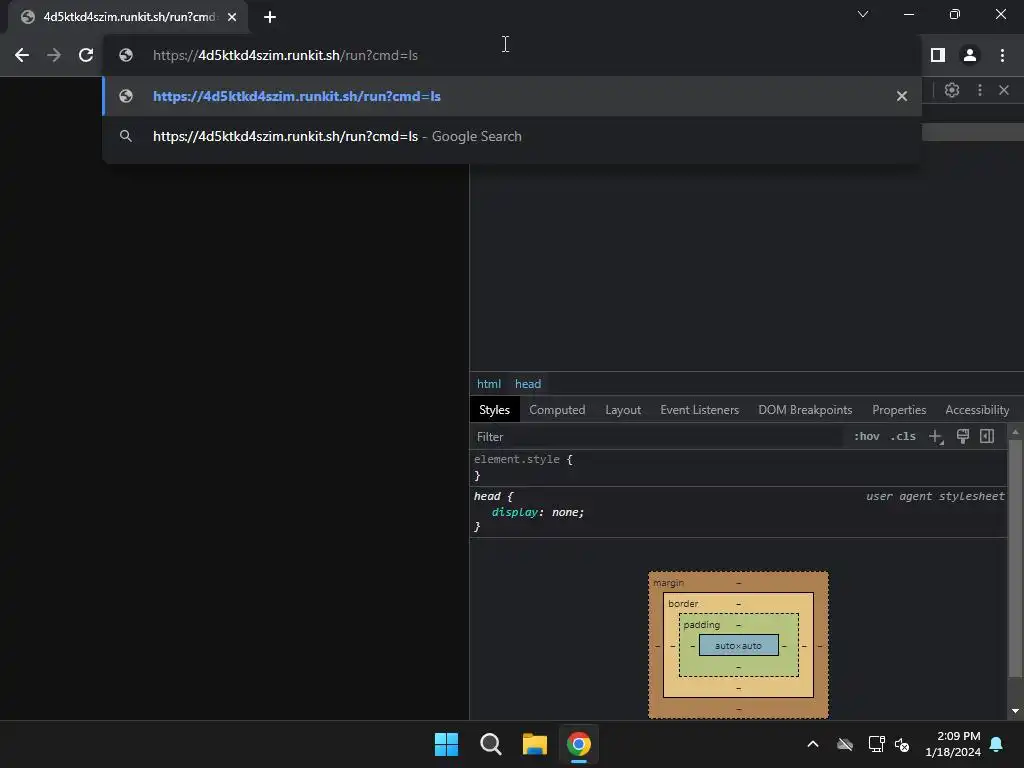This screenshot has width=1024, height=768.
Task: Open network display tray icon
Action: click(x=876, y=744)
